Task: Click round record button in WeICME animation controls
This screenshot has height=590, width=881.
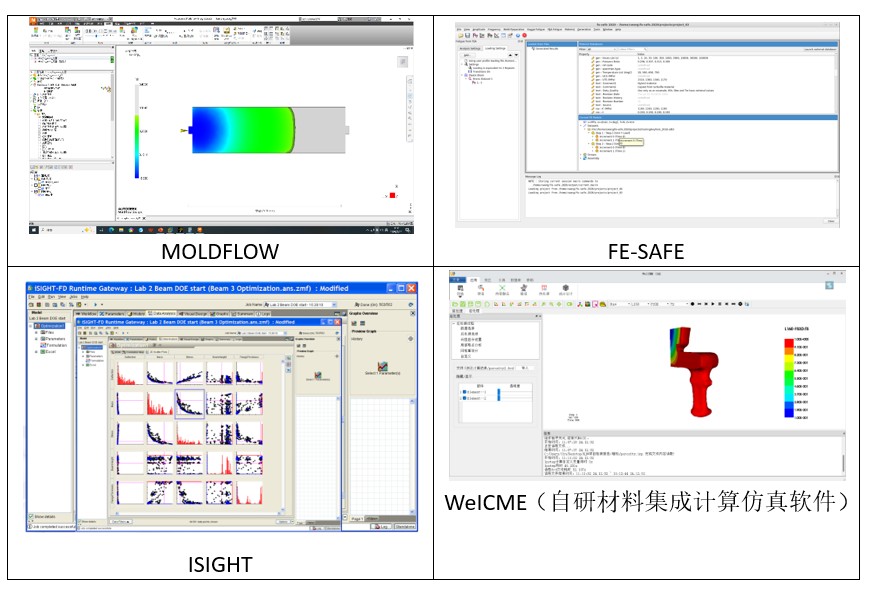Action: [692, 304]
